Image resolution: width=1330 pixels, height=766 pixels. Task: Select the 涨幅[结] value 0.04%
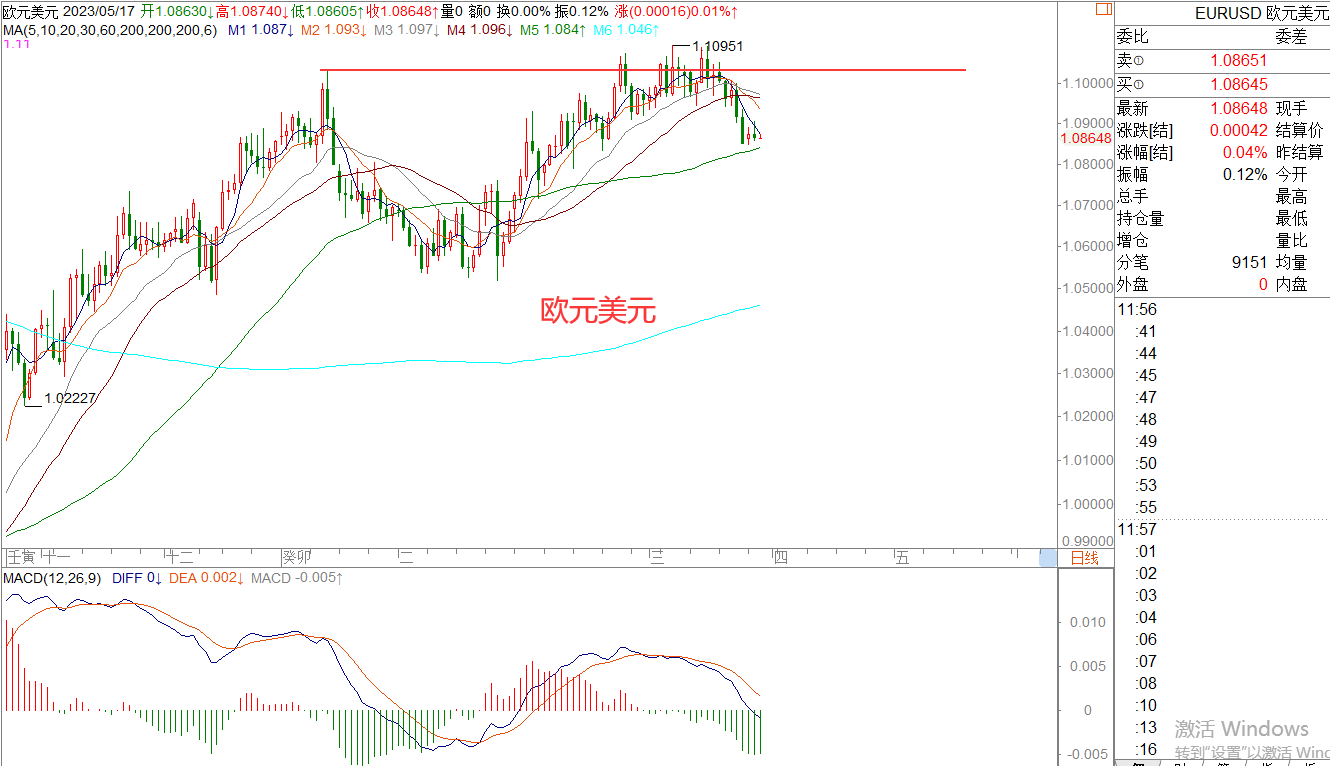pos(1245,152)
